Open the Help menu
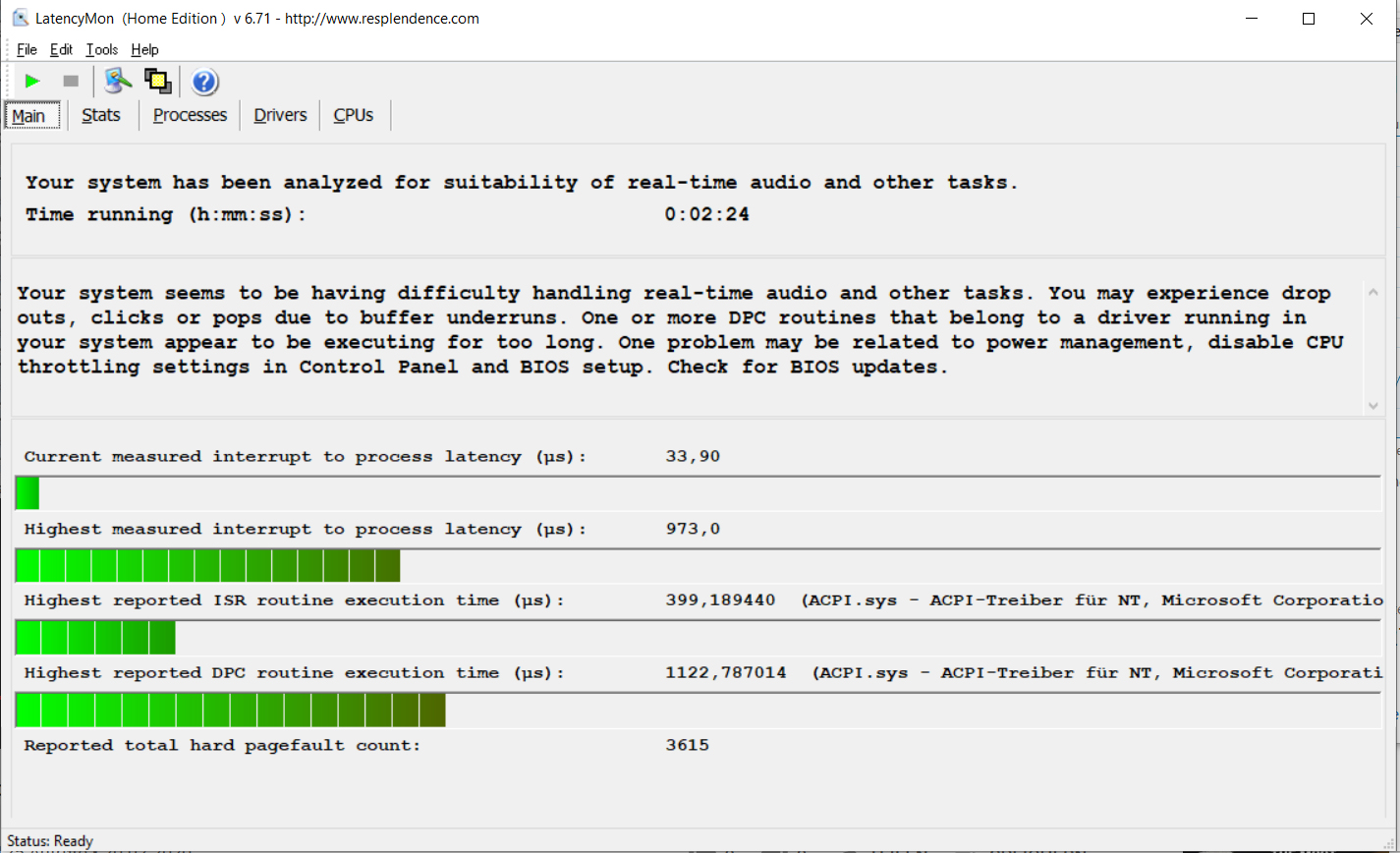This screenshot has height=853, width=1400. coord(144,49)
